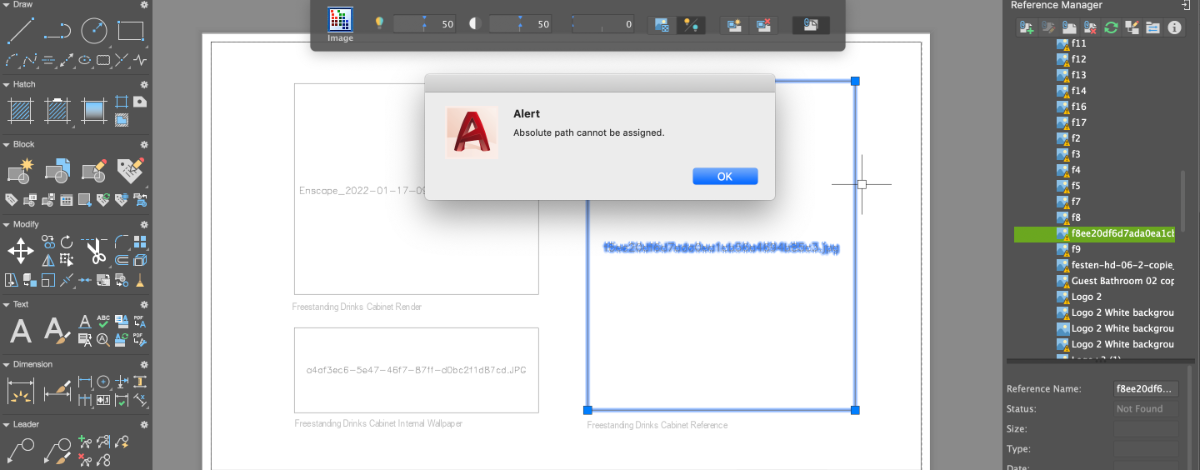Click the brightness lightbulb icon
This screenshot has width=1200, height=470.
[x=379, y=23]
